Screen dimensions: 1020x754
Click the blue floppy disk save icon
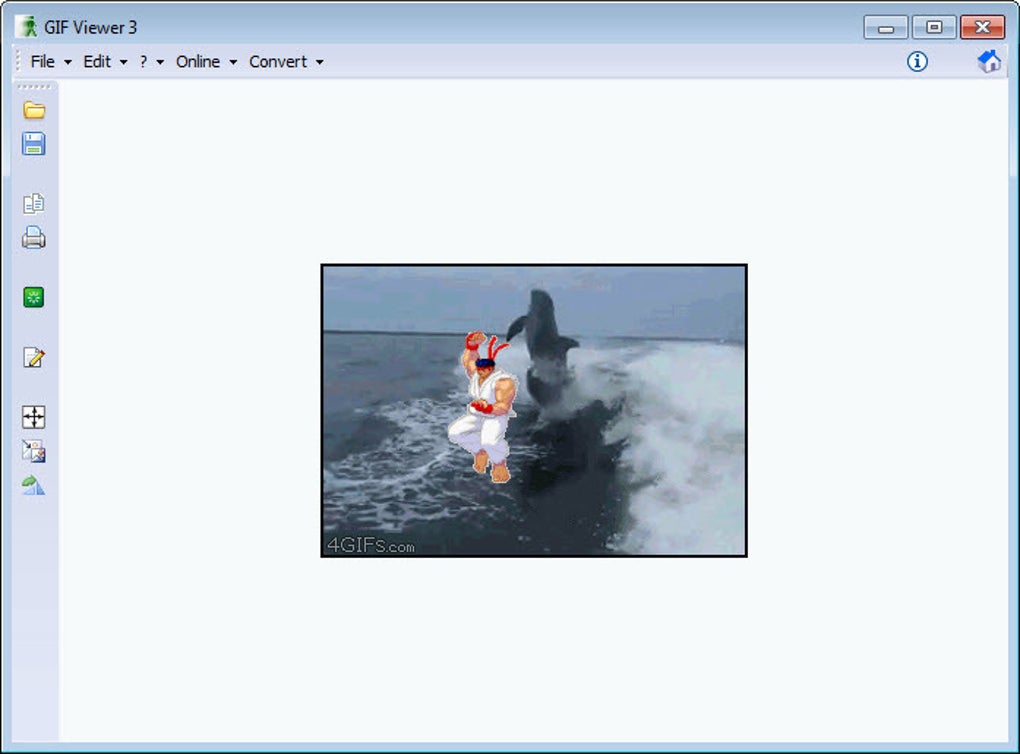click(34, 144)
